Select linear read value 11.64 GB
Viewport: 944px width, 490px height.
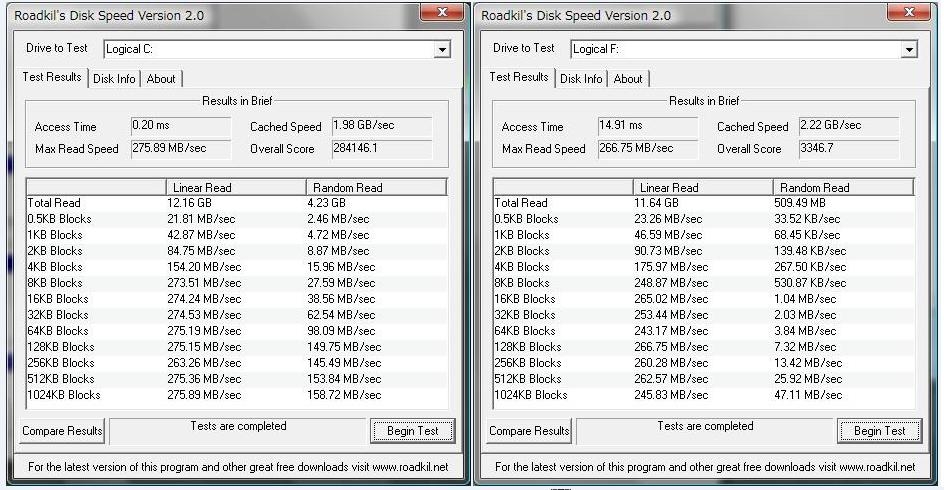coord(656,203)
